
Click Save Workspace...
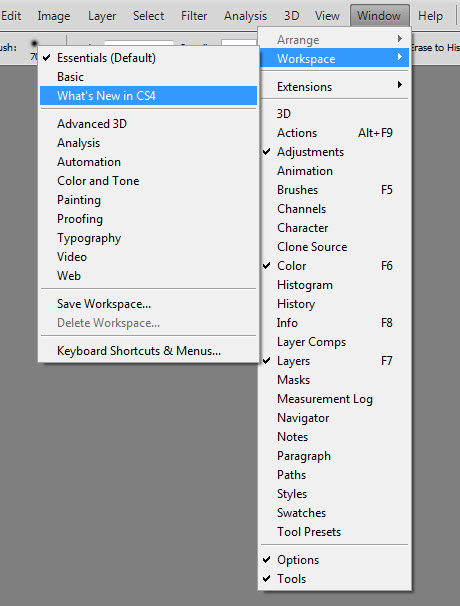pyautogui.click(x=148, y=304)
